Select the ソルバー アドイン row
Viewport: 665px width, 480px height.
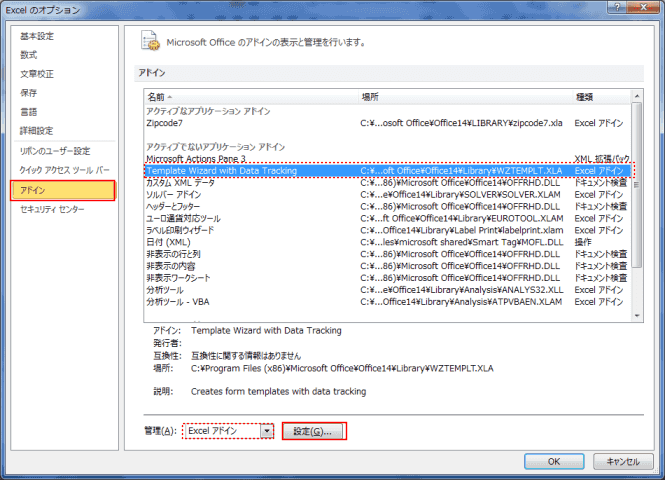[388, 195]
